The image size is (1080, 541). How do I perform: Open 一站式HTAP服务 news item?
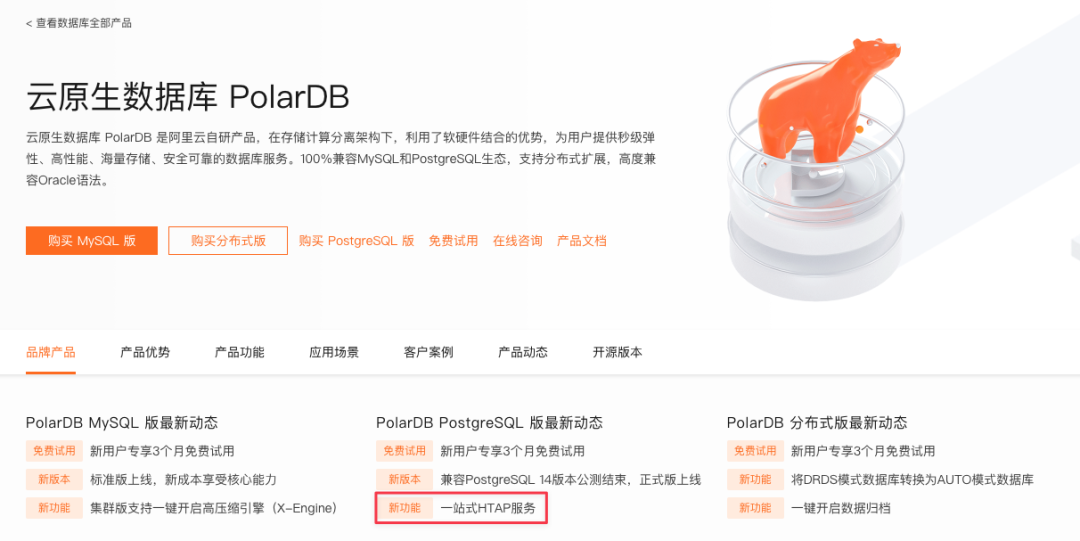(x=487, y=508)
